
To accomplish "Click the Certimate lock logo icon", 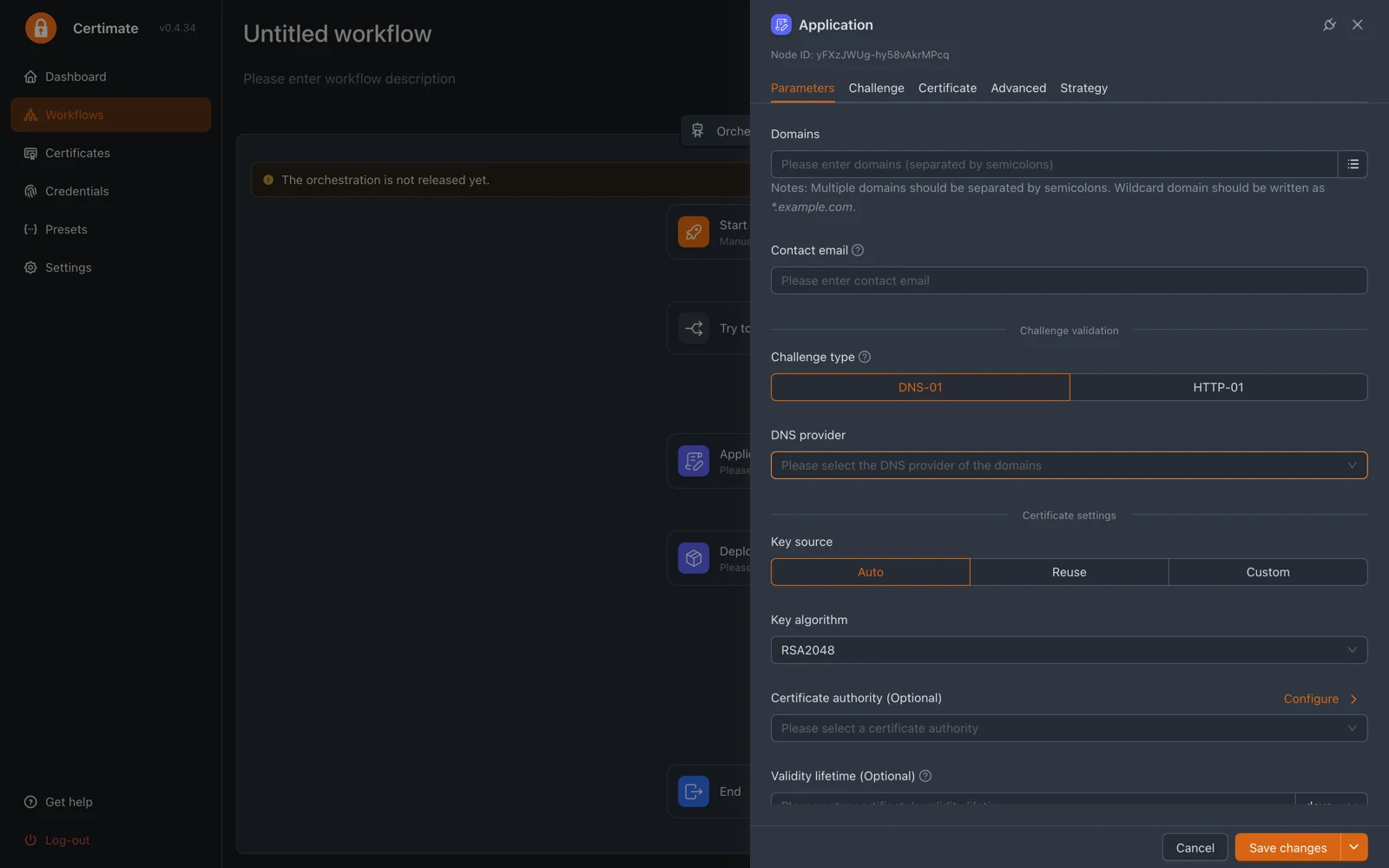I will click(x=41, y=28).
